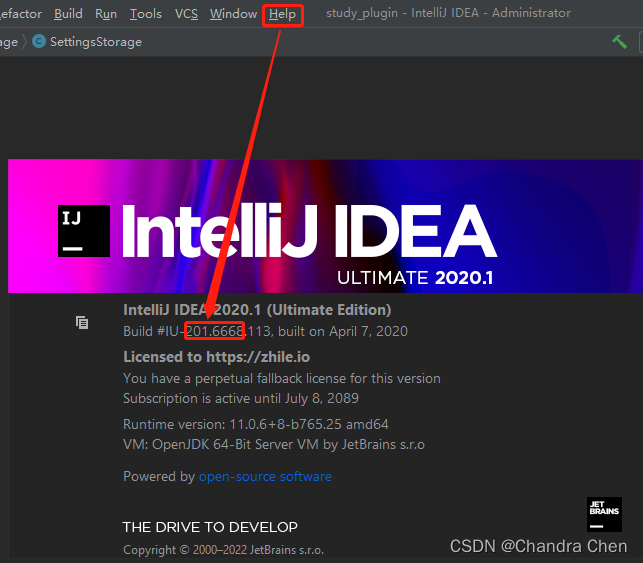Click the Runtime version line
This screenshot has width=643, height=563.
[256, 424]
